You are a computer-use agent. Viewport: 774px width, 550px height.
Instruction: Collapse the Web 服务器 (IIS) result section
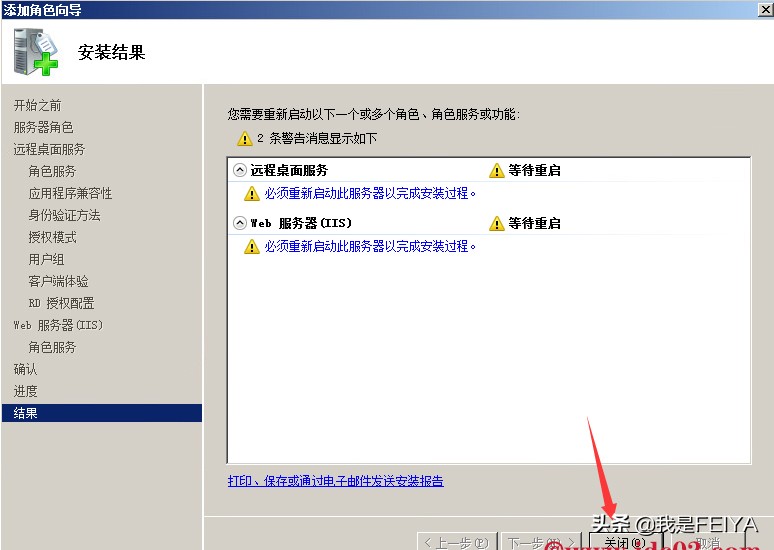point(239,223)
